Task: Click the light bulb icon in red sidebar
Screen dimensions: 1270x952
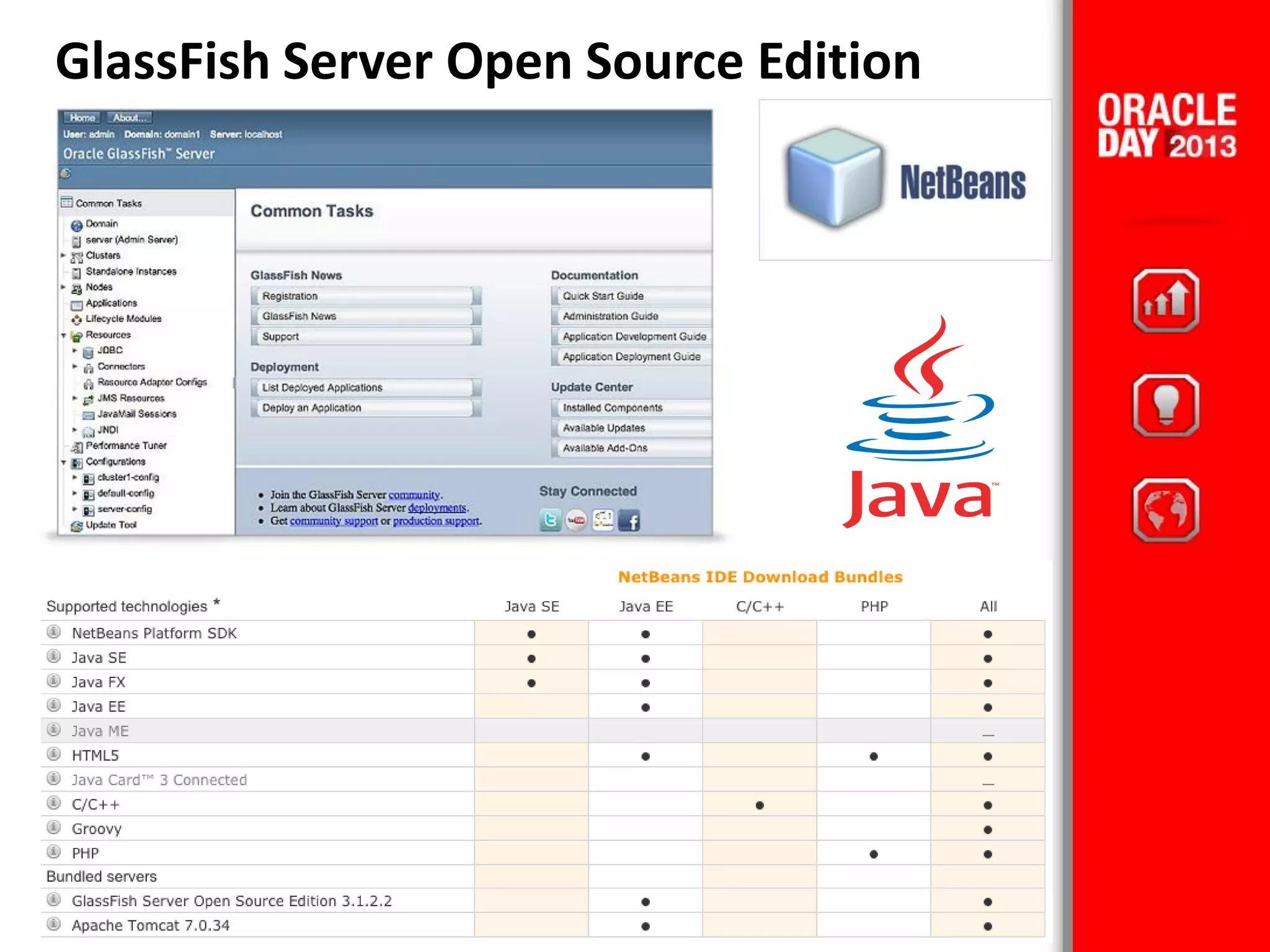Action: coord(1166,405)
